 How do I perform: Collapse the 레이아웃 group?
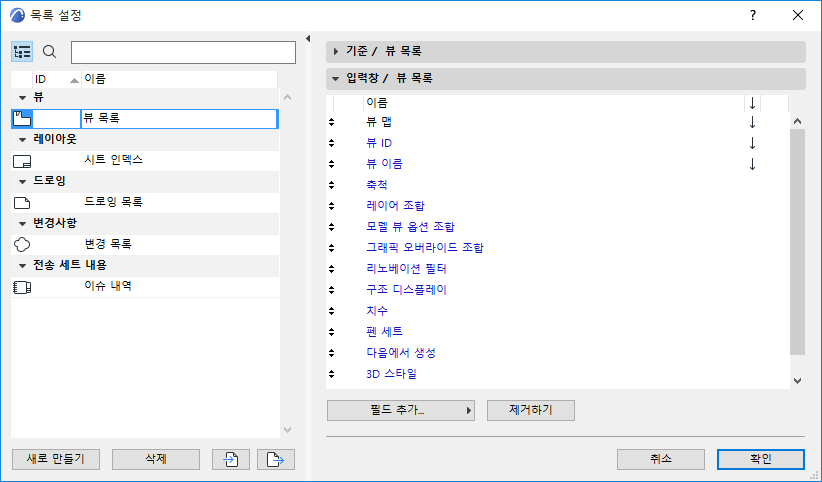click(x=22, y=140)
